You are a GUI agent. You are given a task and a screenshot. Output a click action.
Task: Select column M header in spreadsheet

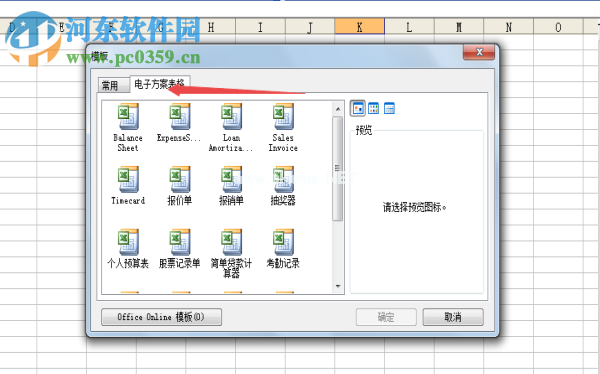[459, 27]
